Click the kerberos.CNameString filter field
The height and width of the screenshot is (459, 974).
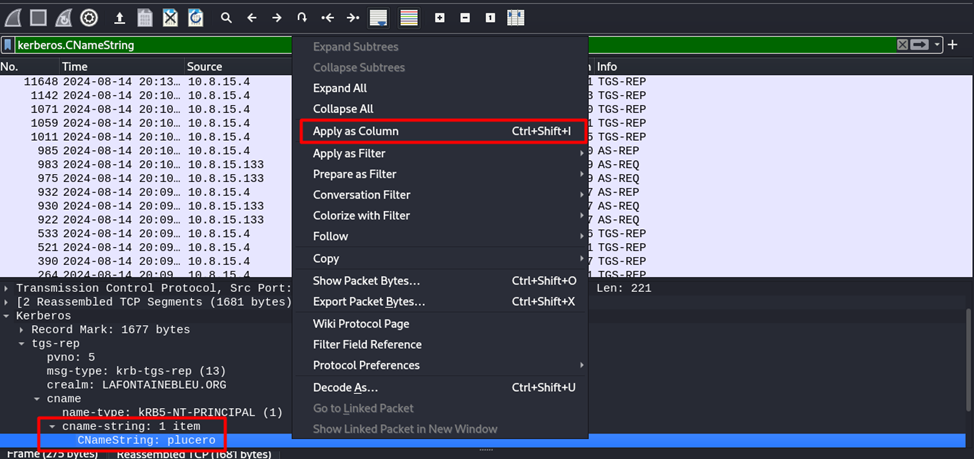(453, 45)
